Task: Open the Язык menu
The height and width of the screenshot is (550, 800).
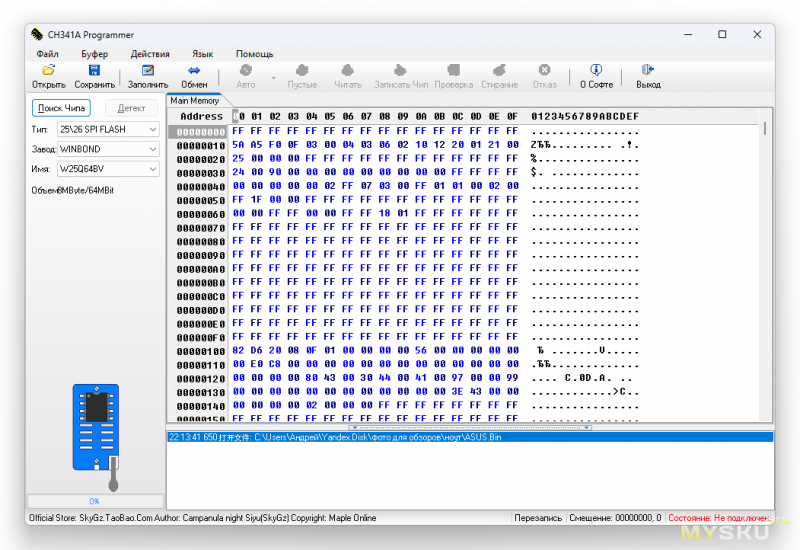Action: (202, 54)
